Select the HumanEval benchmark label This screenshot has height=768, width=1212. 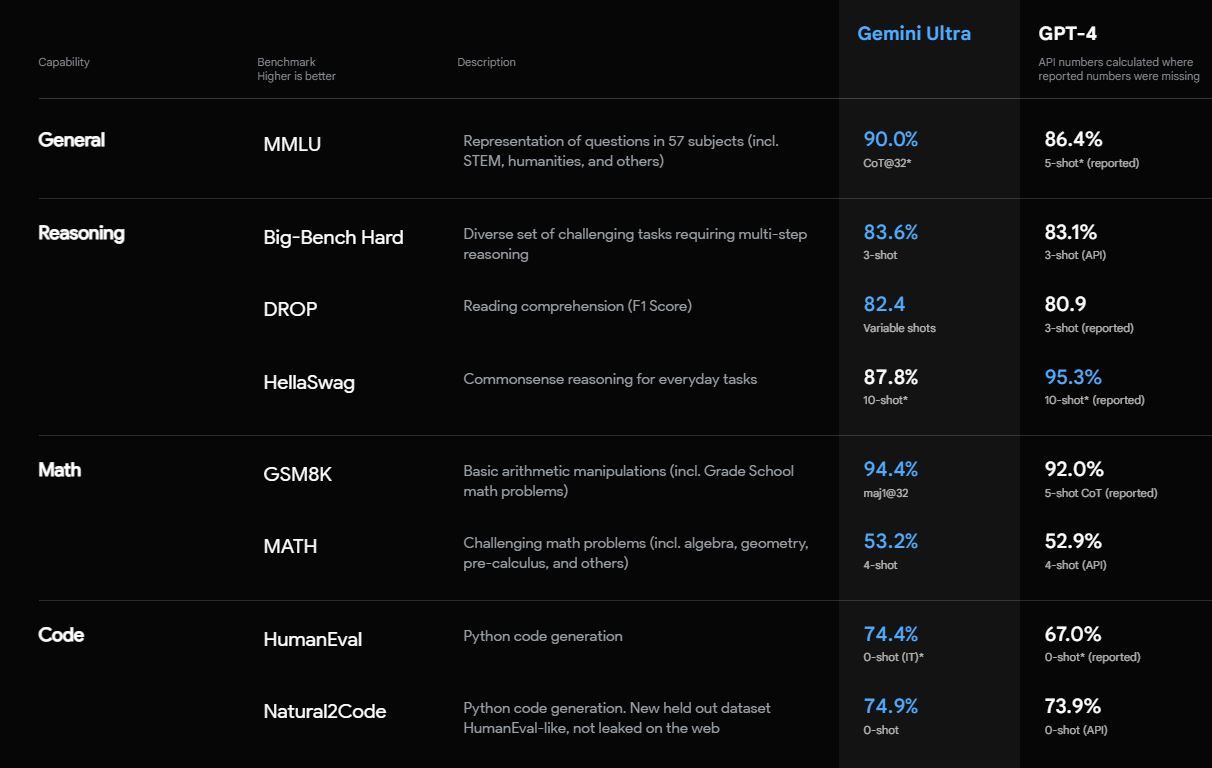pos(313,639)
